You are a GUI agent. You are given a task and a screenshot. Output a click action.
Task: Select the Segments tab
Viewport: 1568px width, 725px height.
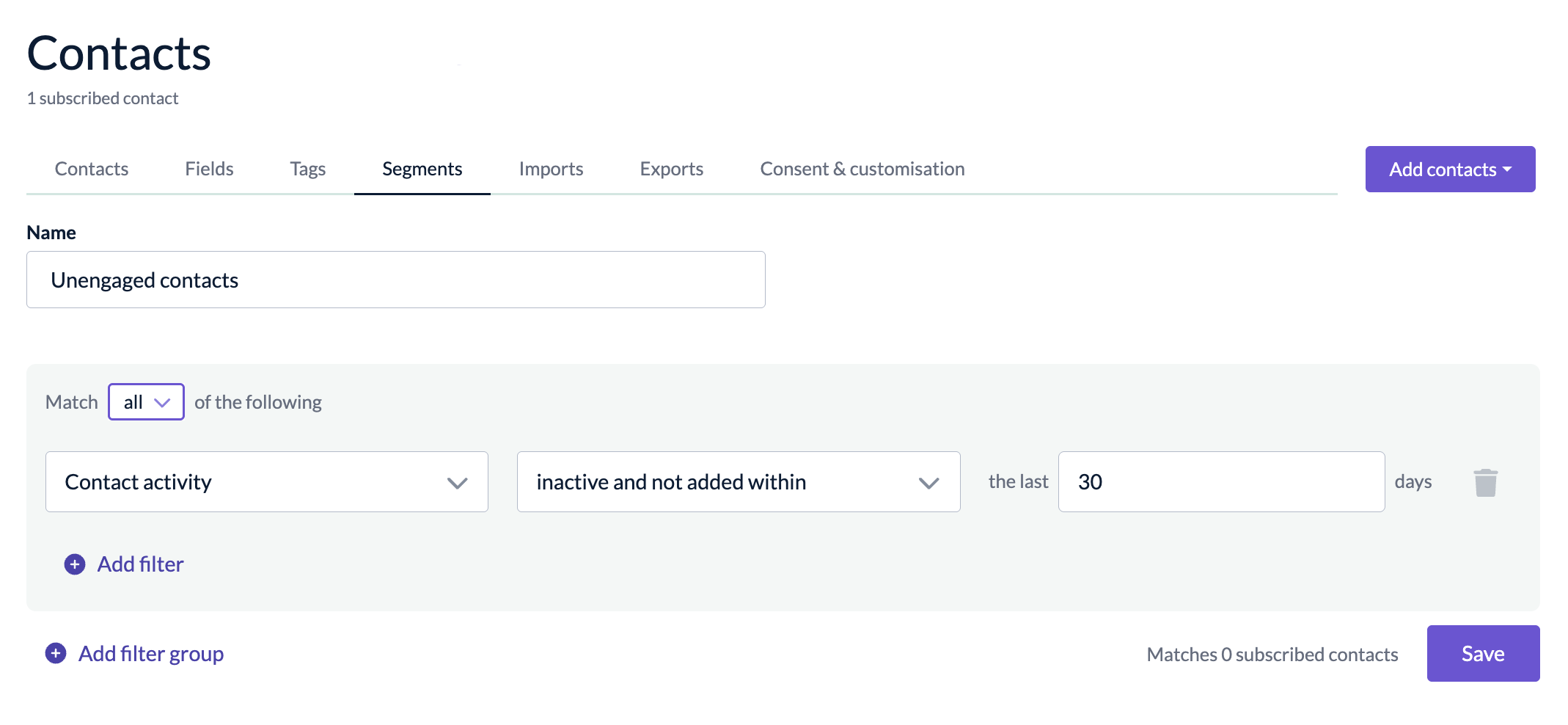[x=422, y=169]
